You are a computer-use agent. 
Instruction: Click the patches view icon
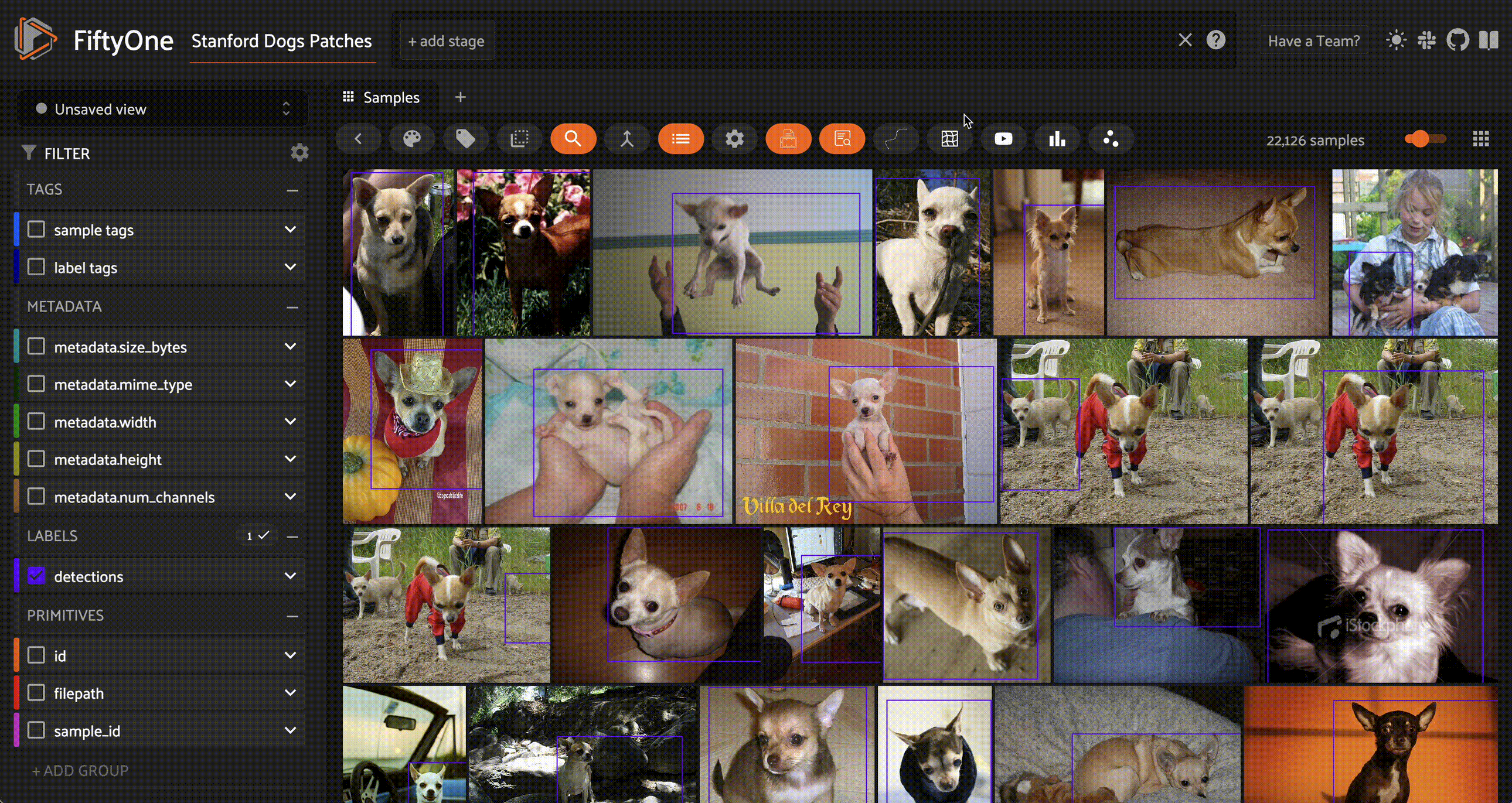(x=519, y=139)
